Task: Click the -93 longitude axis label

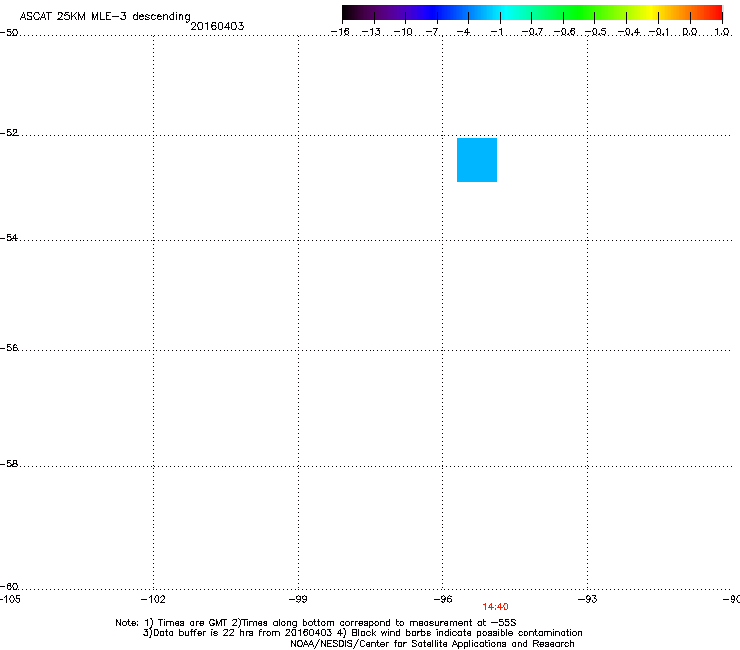Action: coord(587,599)
